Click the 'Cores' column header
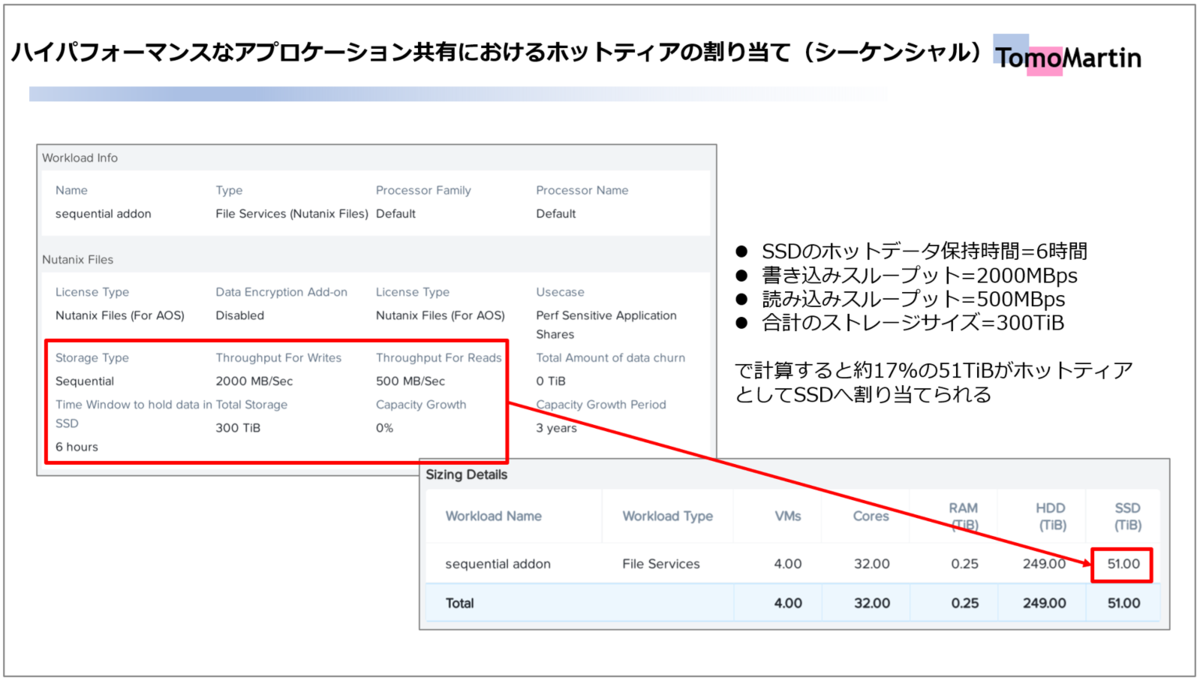1200x681 pixels. (871, 516)
